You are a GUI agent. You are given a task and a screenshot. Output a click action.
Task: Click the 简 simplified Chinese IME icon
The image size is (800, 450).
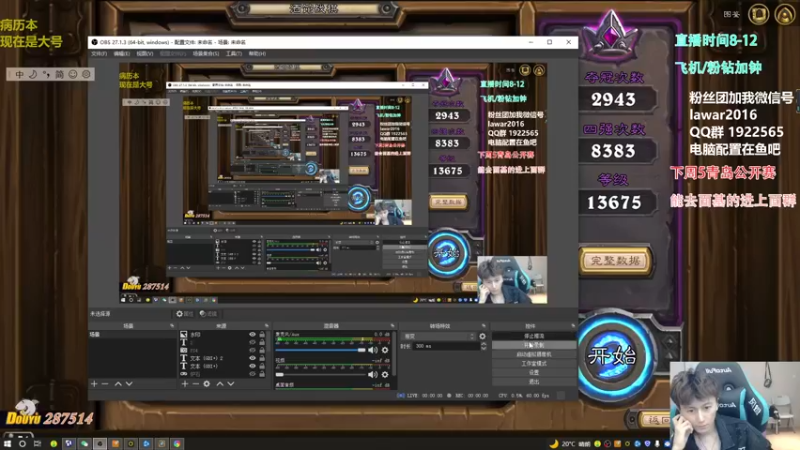tap(59, 74)
